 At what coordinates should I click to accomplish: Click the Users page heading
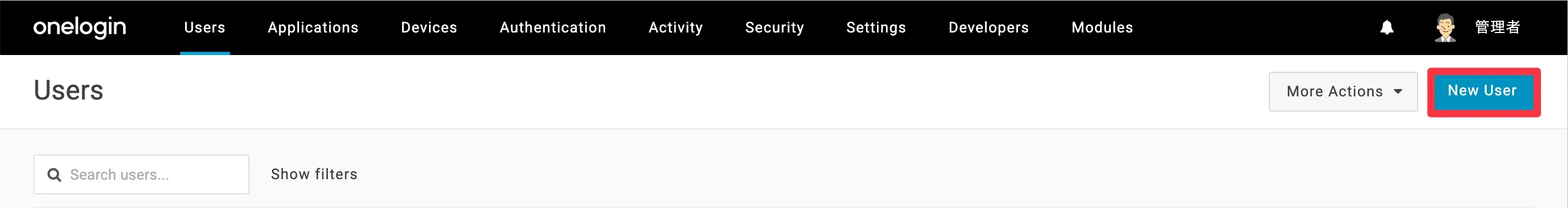(x=68, y=90)
